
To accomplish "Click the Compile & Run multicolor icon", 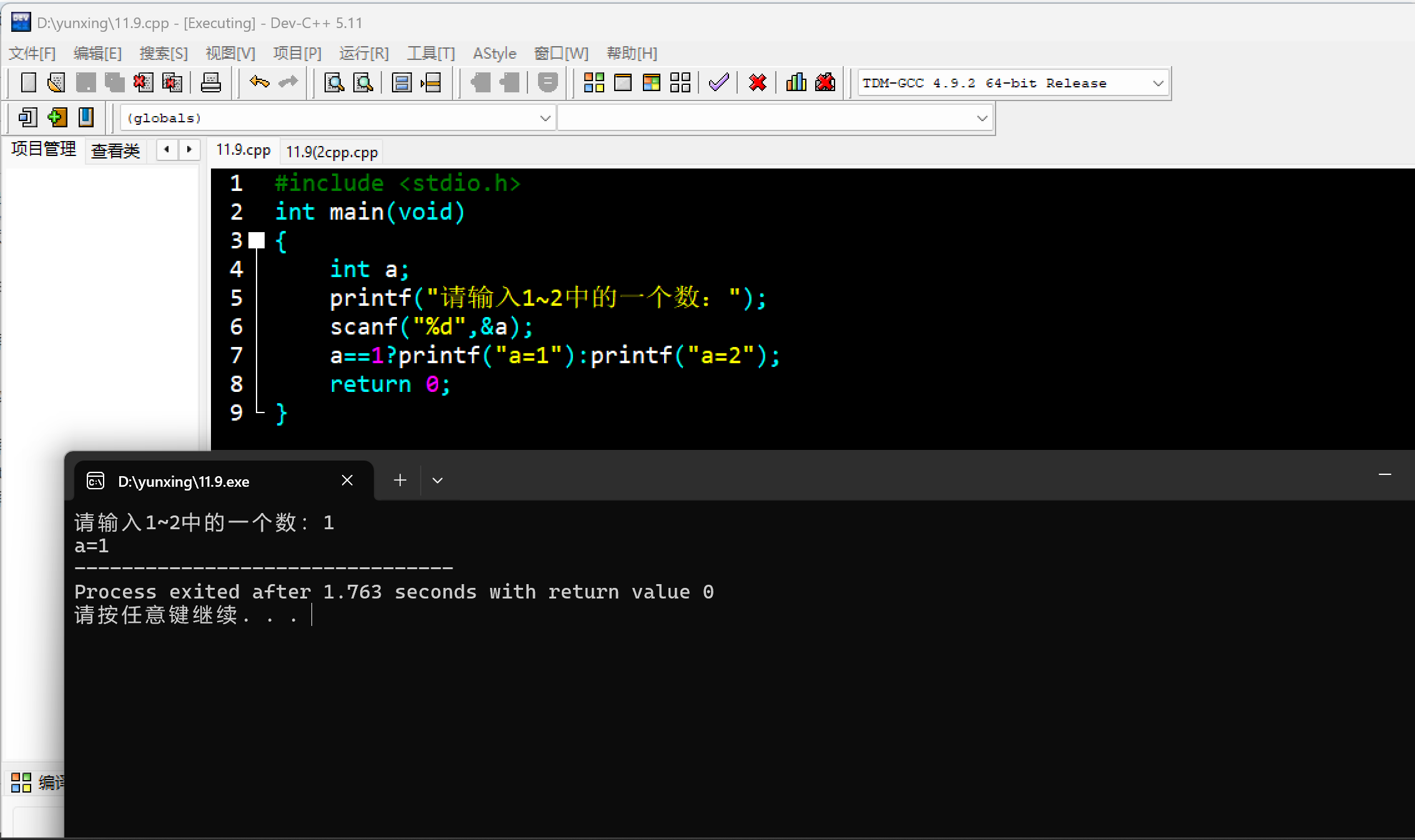I will pyautogui.click(x=651, y=82).
